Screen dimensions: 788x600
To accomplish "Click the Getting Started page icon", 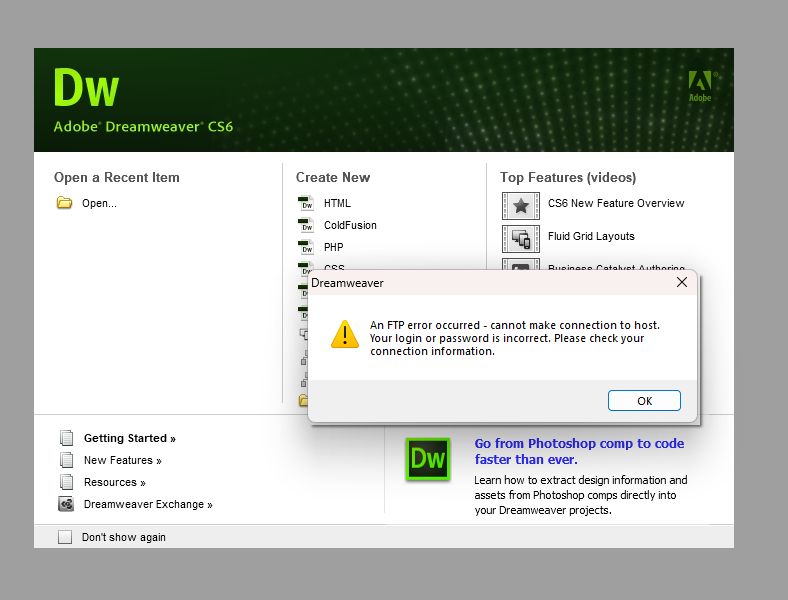I will 66,438.
